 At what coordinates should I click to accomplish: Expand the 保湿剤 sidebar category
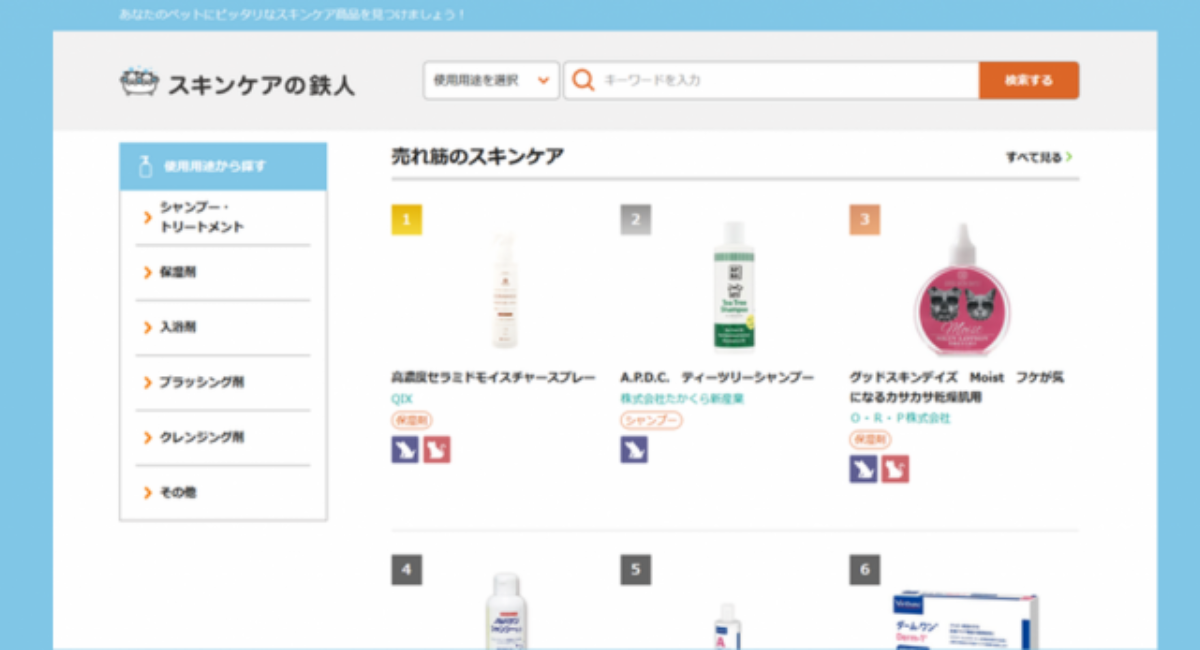[178, 272]
